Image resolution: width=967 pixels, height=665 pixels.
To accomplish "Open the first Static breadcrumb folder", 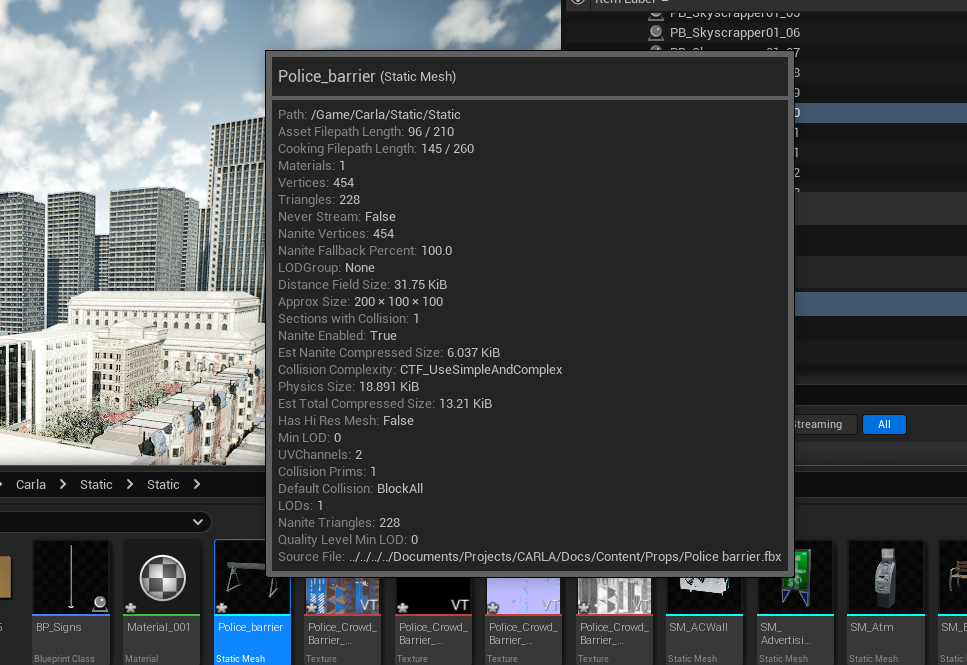I will 96,485.
